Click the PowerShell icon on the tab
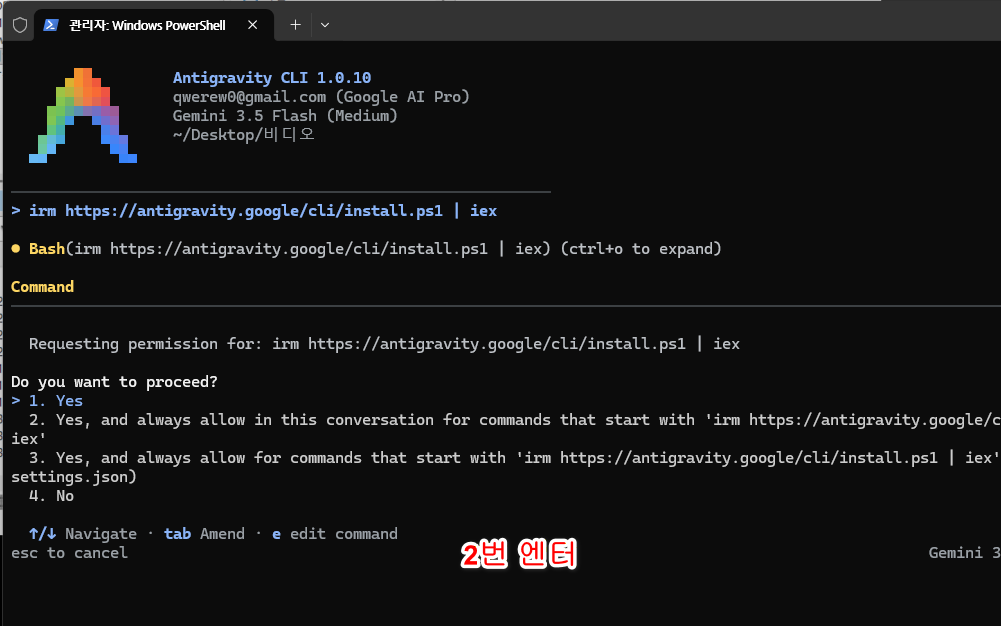The width and height of the screenshot is (1001, 626). pyautogui.click(x=51, y=25)
